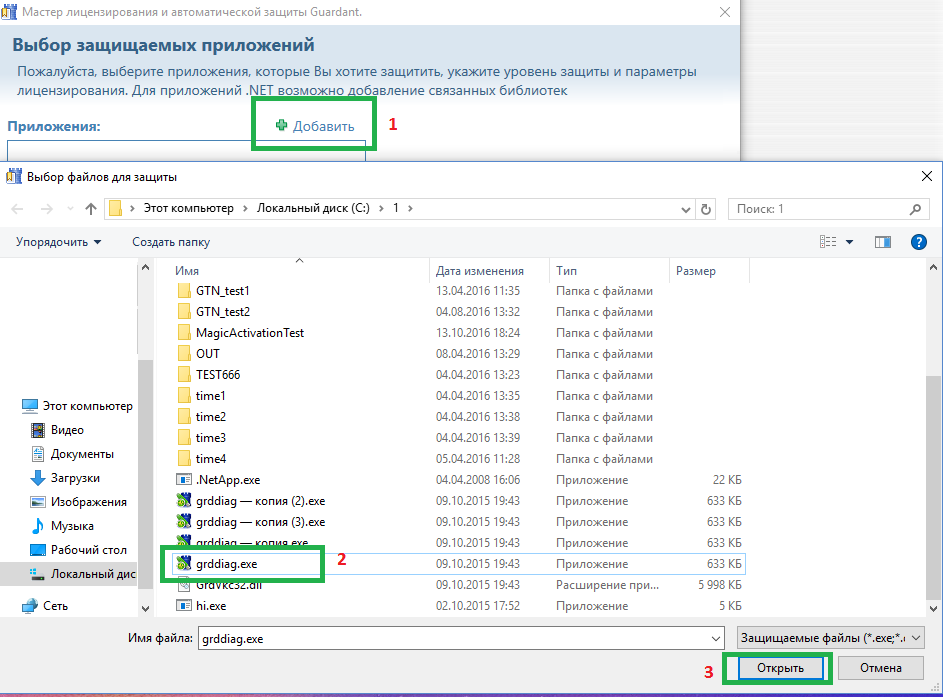943x697 pixels.
Task: Toggle the preview pane icon
Action: click(882, 242)
